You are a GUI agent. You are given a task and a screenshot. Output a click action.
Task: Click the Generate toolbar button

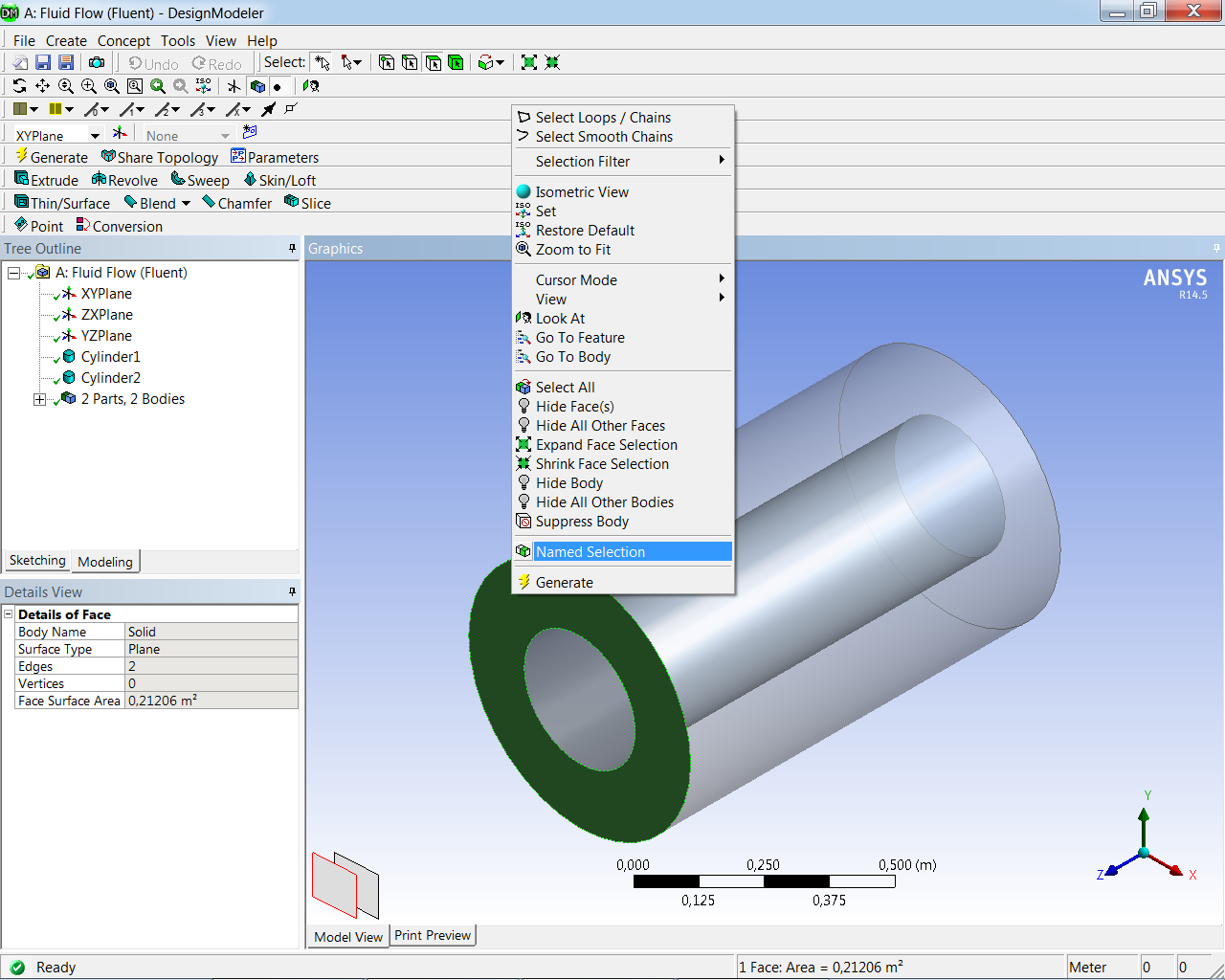coord(52,157)
